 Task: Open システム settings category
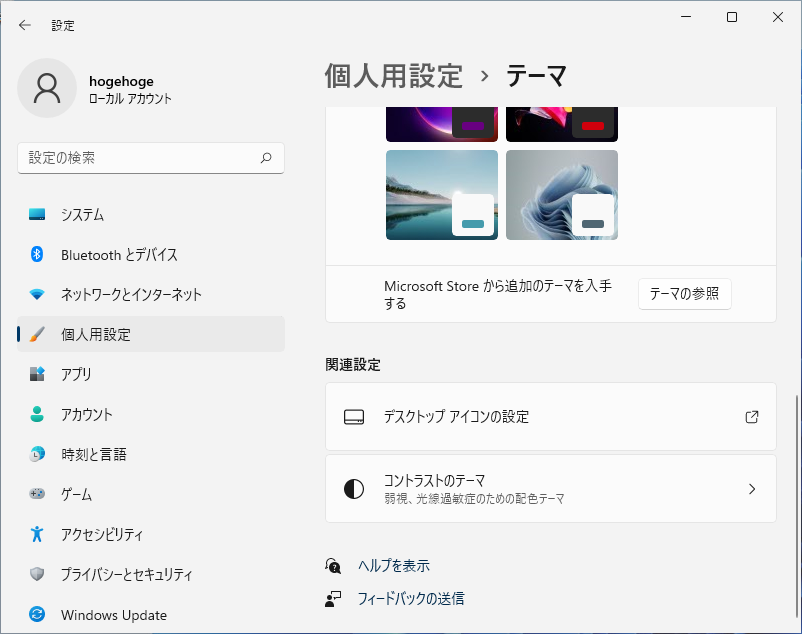click(151, 214)
